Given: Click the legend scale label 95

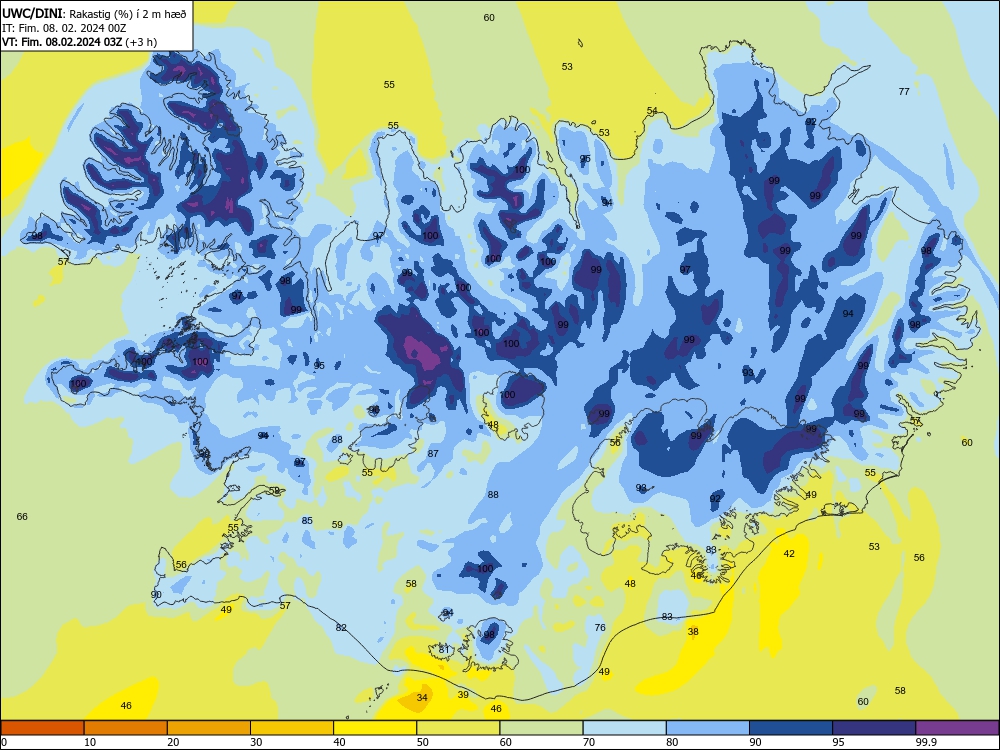Looking at the screenshot, I should click(838, 742).
